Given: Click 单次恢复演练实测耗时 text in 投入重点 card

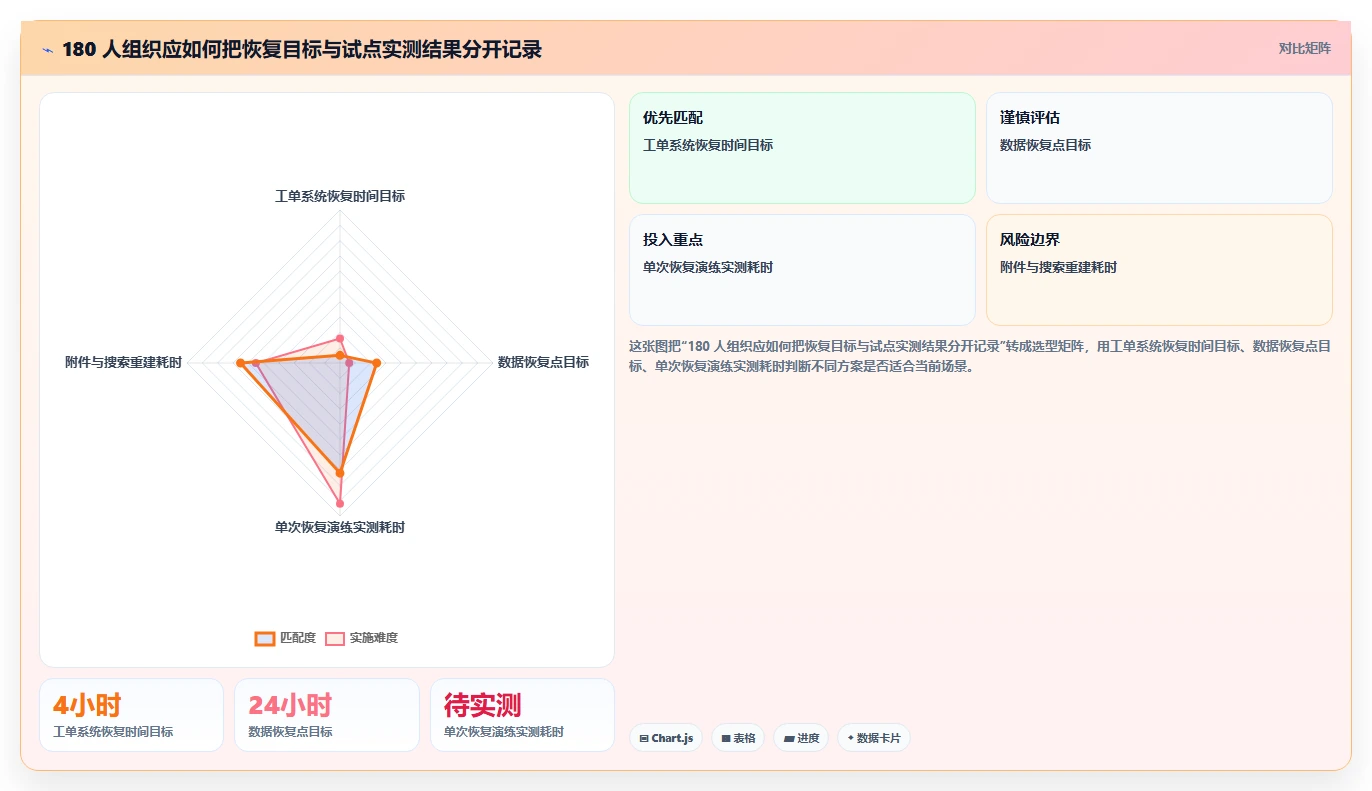Looking at the screenshot, I should (708, 267).
